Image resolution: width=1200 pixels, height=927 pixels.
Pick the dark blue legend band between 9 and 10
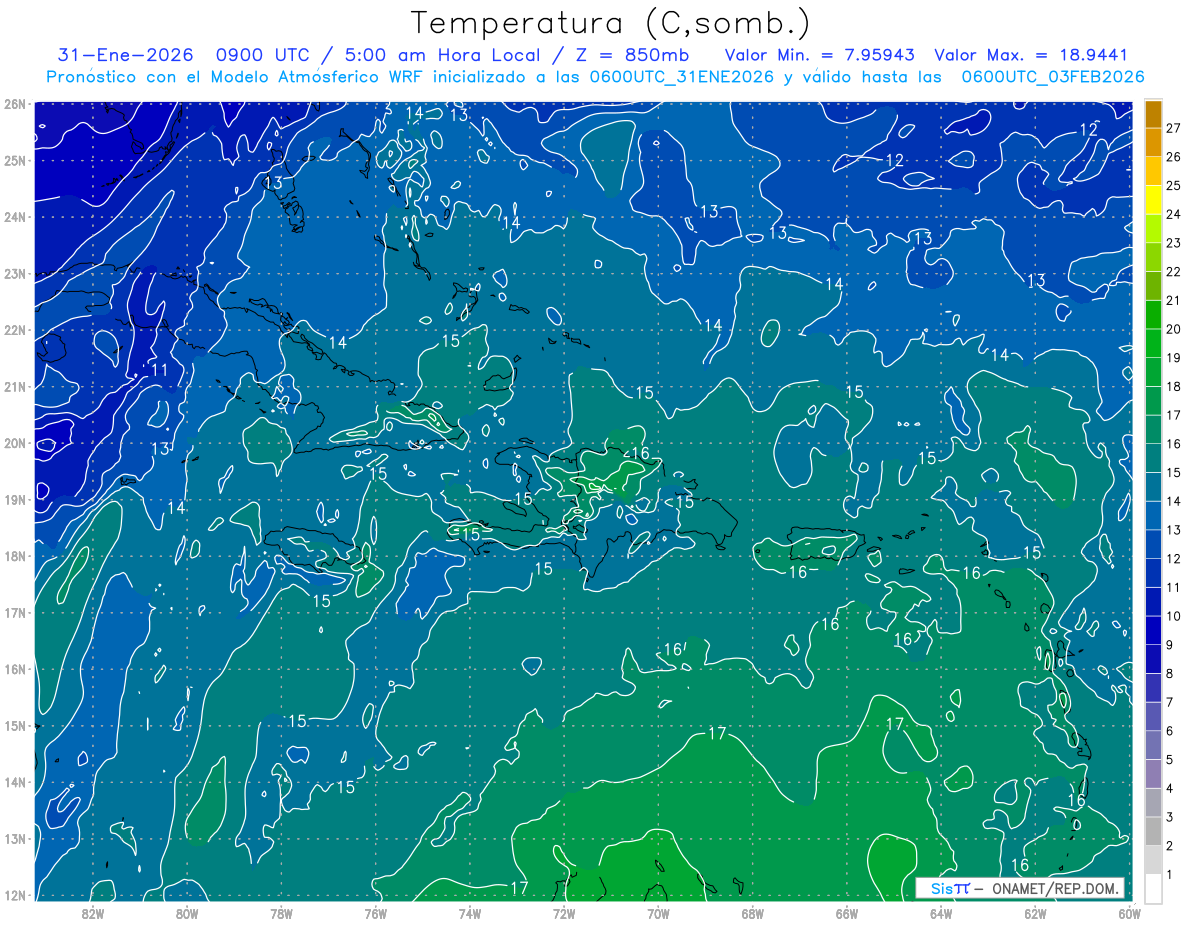coord(1153,631)
